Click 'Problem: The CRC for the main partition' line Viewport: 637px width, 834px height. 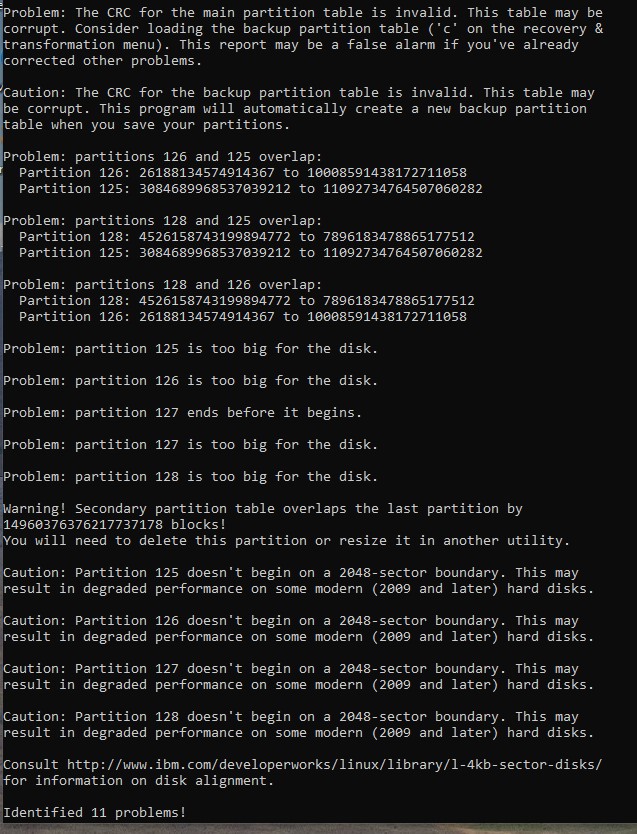(x=303, y=13)
